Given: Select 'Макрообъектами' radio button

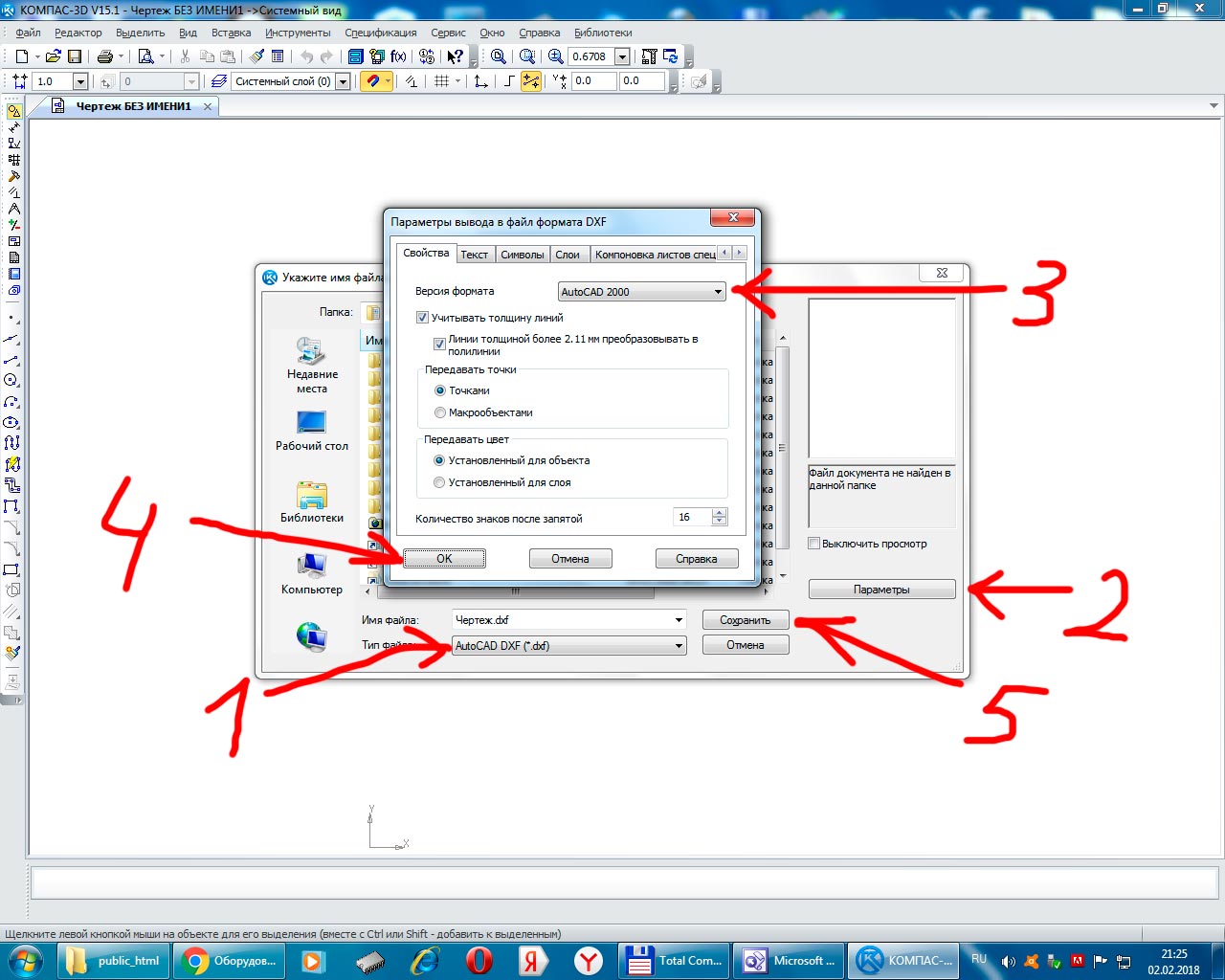Looking at the screenshot, I should pyautogui.click(x=440, y=412).
